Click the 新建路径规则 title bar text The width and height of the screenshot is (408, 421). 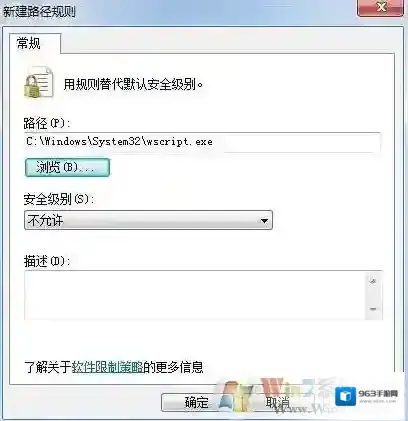coord(39,12)
